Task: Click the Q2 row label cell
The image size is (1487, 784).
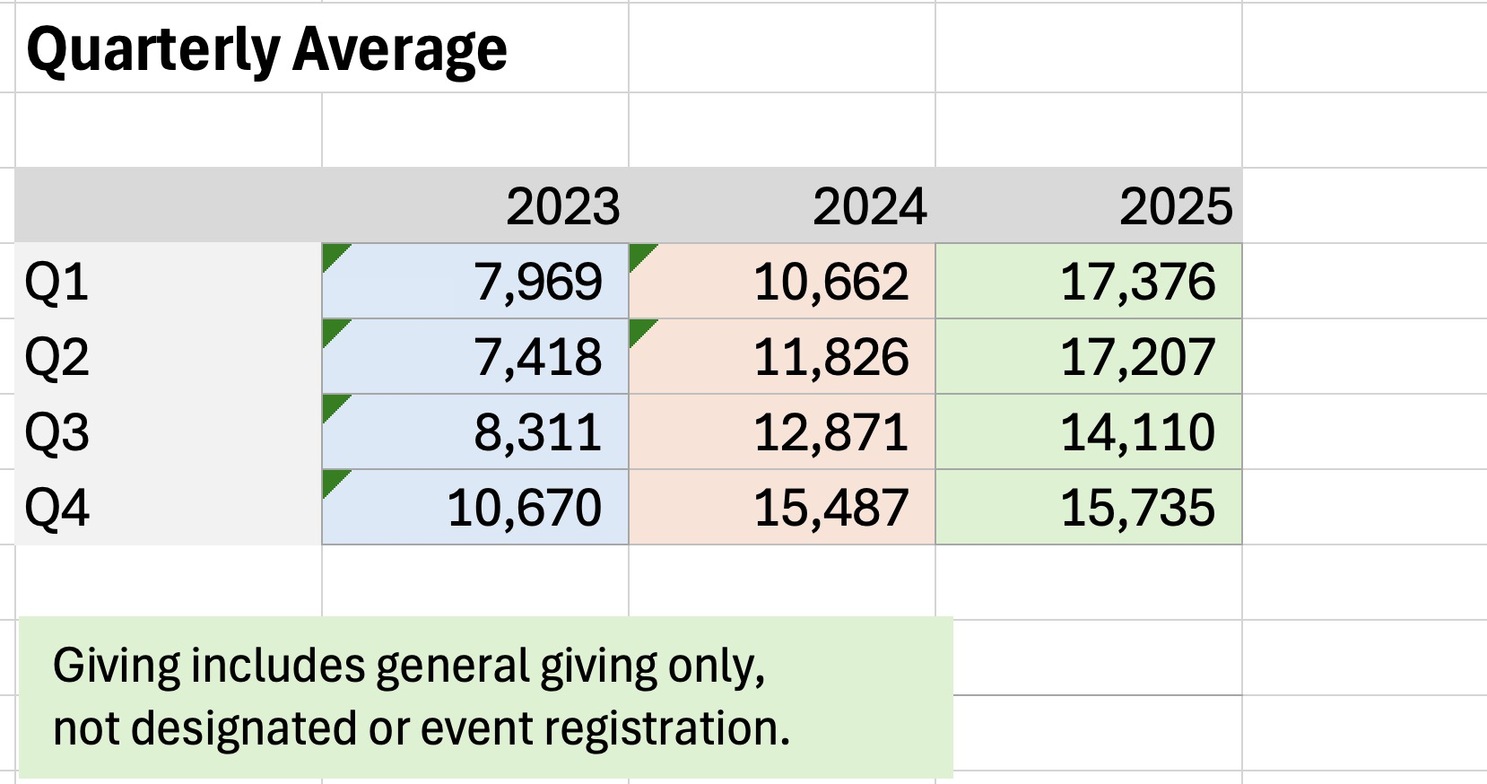Action: (168, 357)
